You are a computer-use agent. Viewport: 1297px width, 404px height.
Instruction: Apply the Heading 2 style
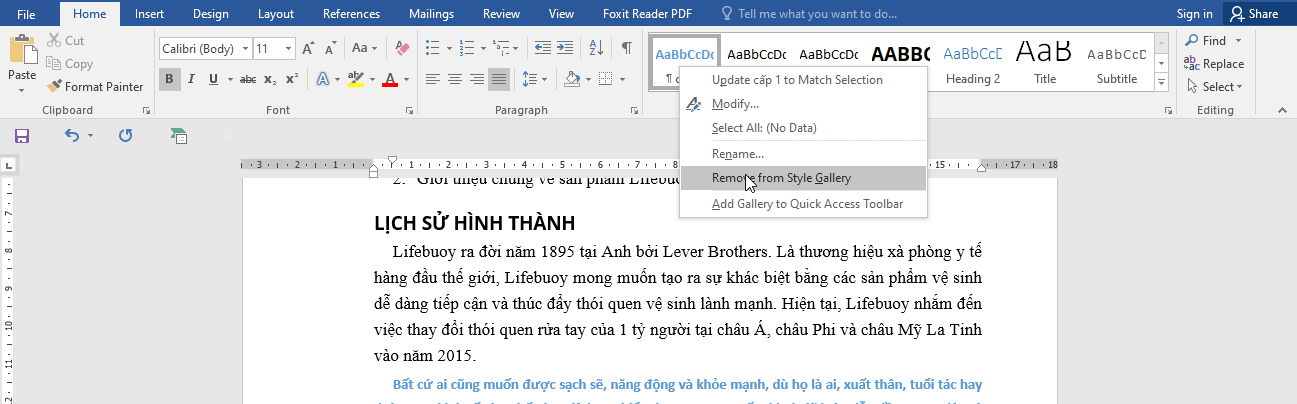[x=973, y=64]
